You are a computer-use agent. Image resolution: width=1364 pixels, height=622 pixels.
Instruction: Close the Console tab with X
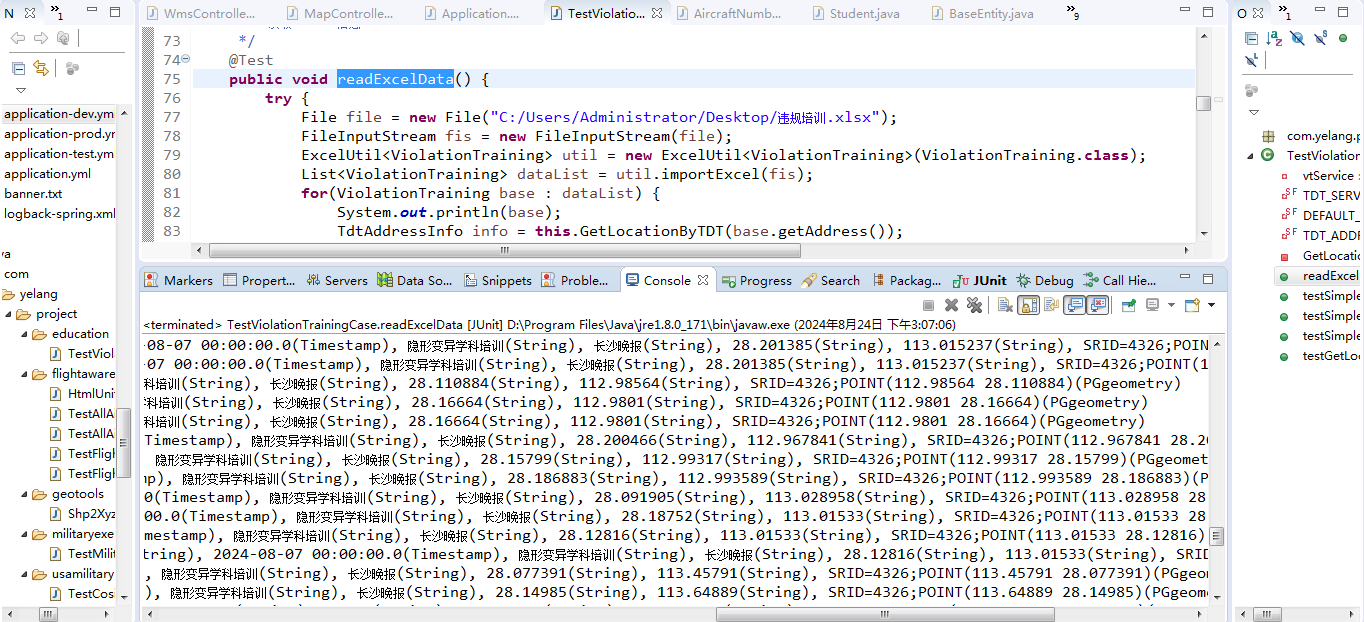coord(703,280)
